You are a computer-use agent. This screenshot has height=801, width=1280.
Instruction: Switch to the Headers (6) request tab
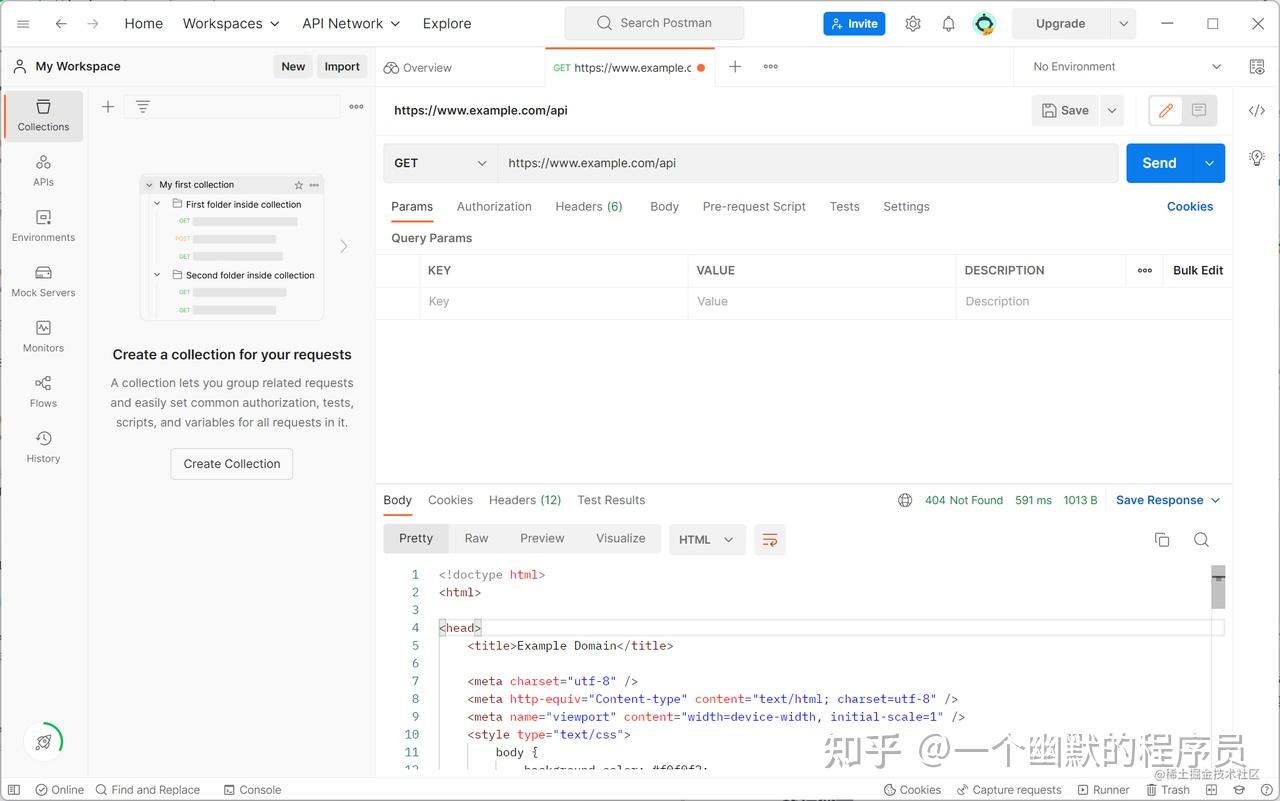(588, 206)
